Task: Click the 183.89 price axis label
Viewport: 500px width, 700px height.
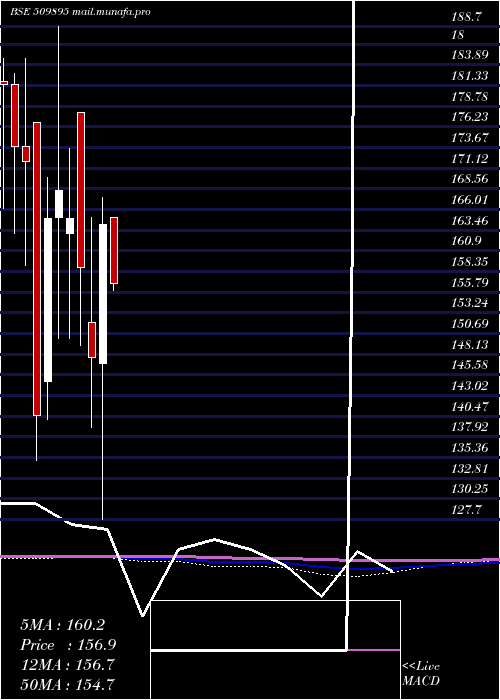Action: click(x=470, y=55)
